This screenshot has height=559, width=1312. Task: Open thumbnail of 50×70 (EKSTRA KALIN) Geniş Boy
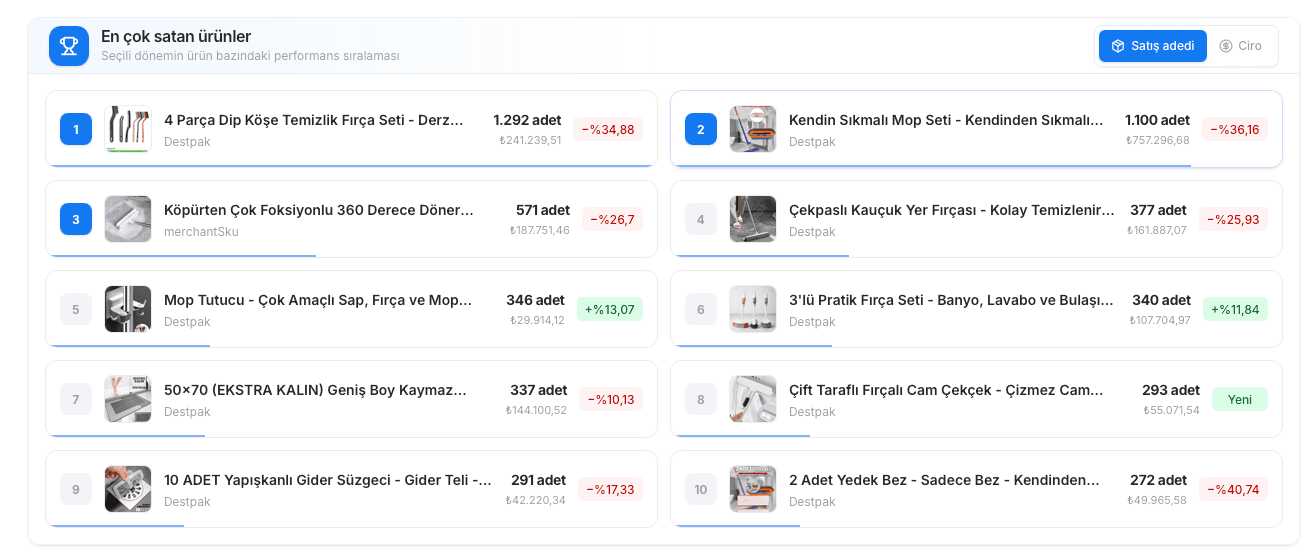(x=128, y=399)
